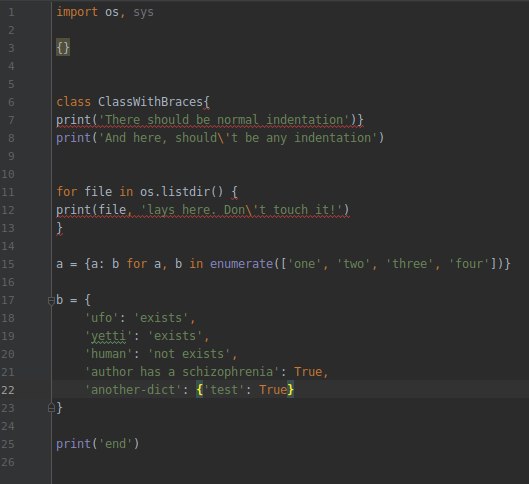This screenshot has height=484, width=529.
Task: Click line number 22 in the gutter
Action: 8,390
